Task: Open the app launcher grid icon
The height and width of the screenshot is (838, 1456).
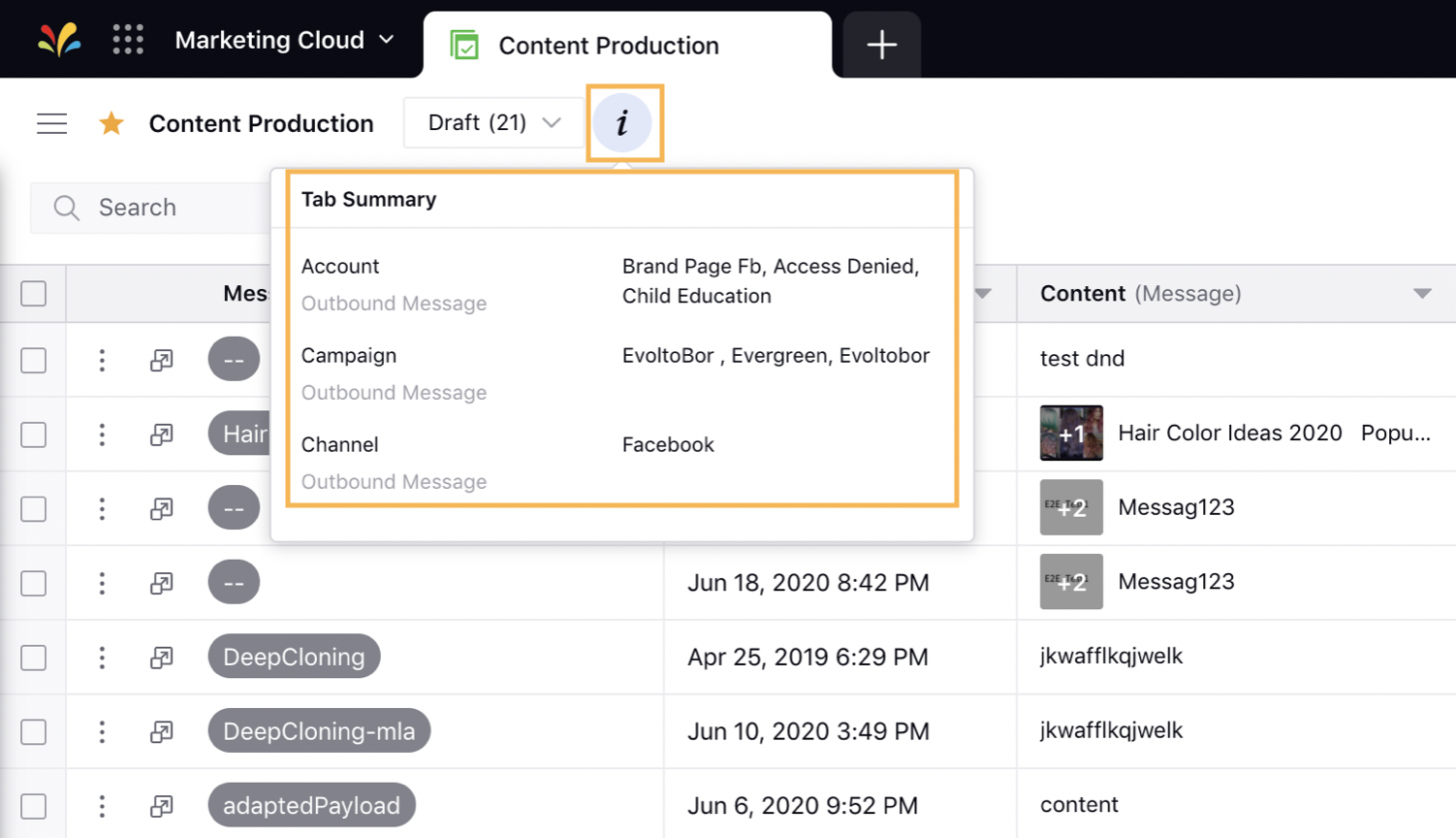Action: (128, 40)
